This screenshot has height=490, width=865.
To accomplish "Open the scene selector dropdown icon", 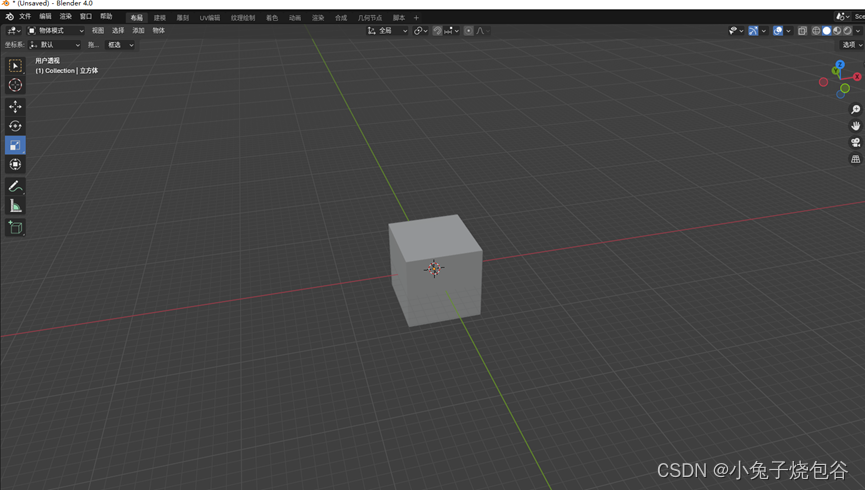I will (x=842, y=17).
